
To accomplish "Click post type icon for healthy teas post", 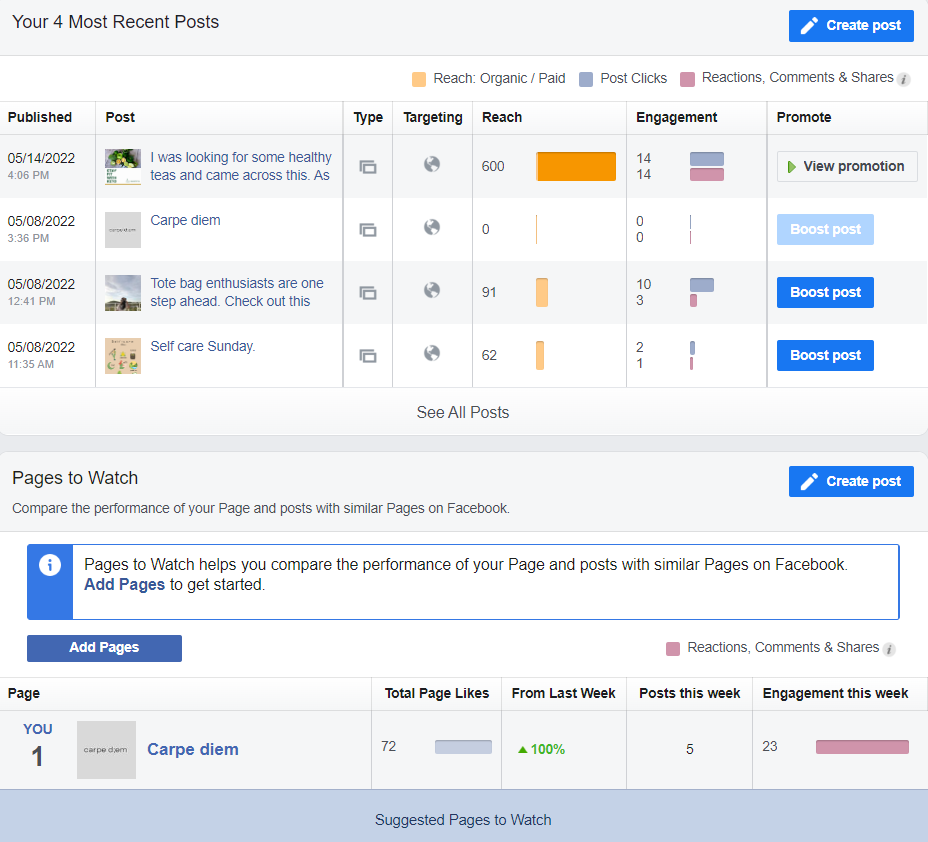I will pyautogui.click(x=368, y=167).
